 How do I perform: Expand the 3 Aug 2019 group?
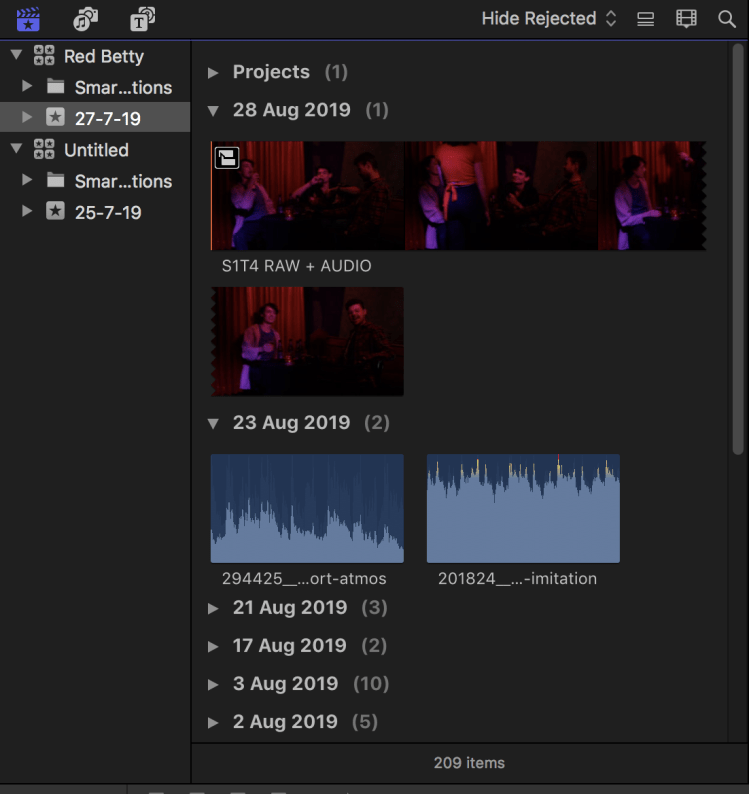213,685
